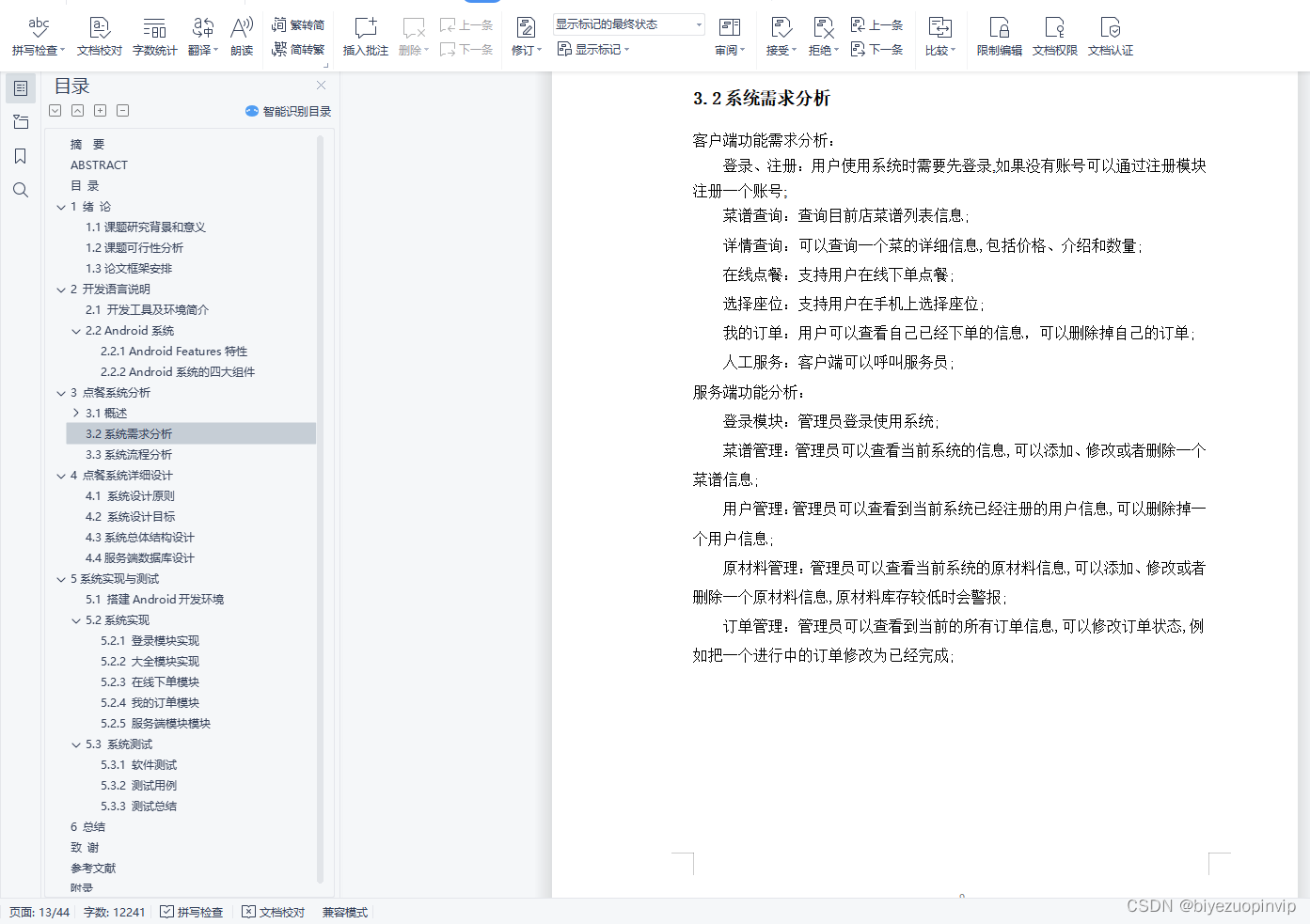1310x924 pixels.
Task: Collapse the '5.3 系统测试' outline node
Action: click(x=76, y=744)
